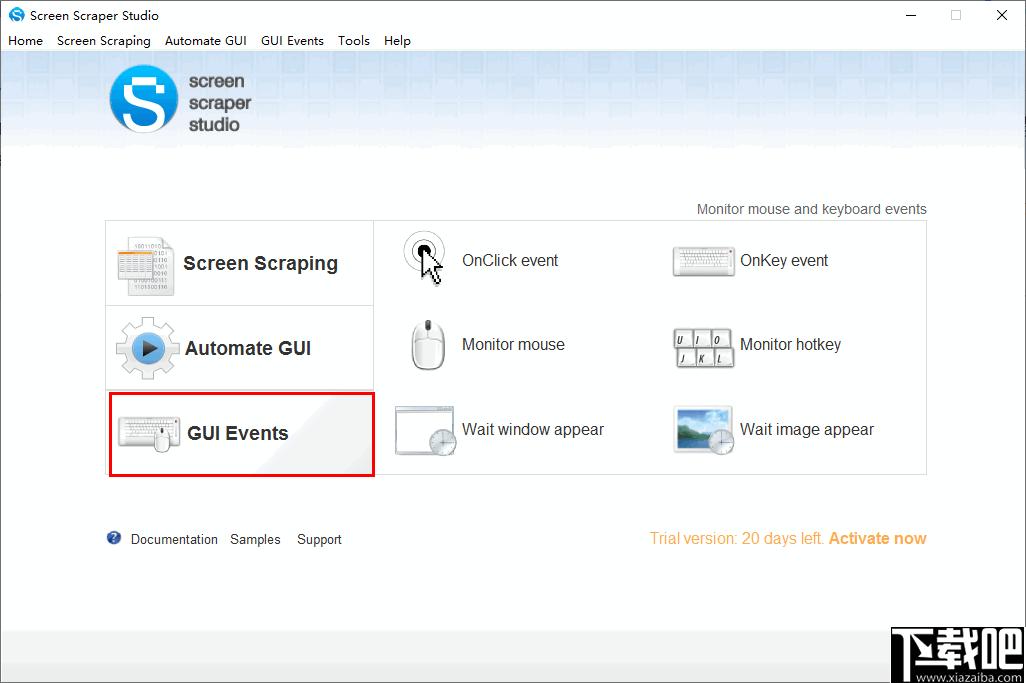This screenshot has width=1026, height=683.
Task: Click the blue help question mark icon
Action: [114, 538]
